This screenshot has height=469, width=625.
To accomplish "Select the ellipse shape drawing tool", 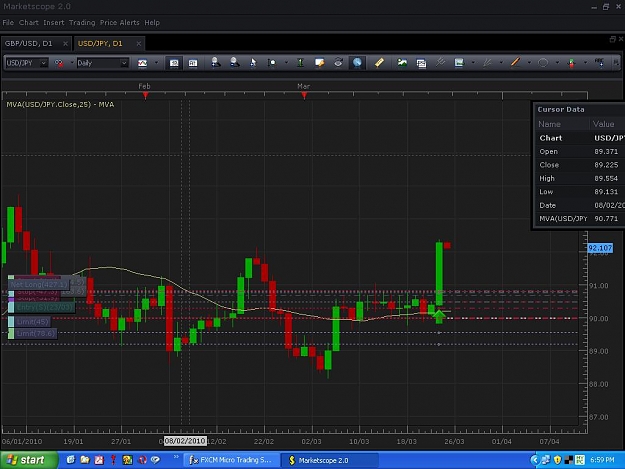I will click(543, 63).
